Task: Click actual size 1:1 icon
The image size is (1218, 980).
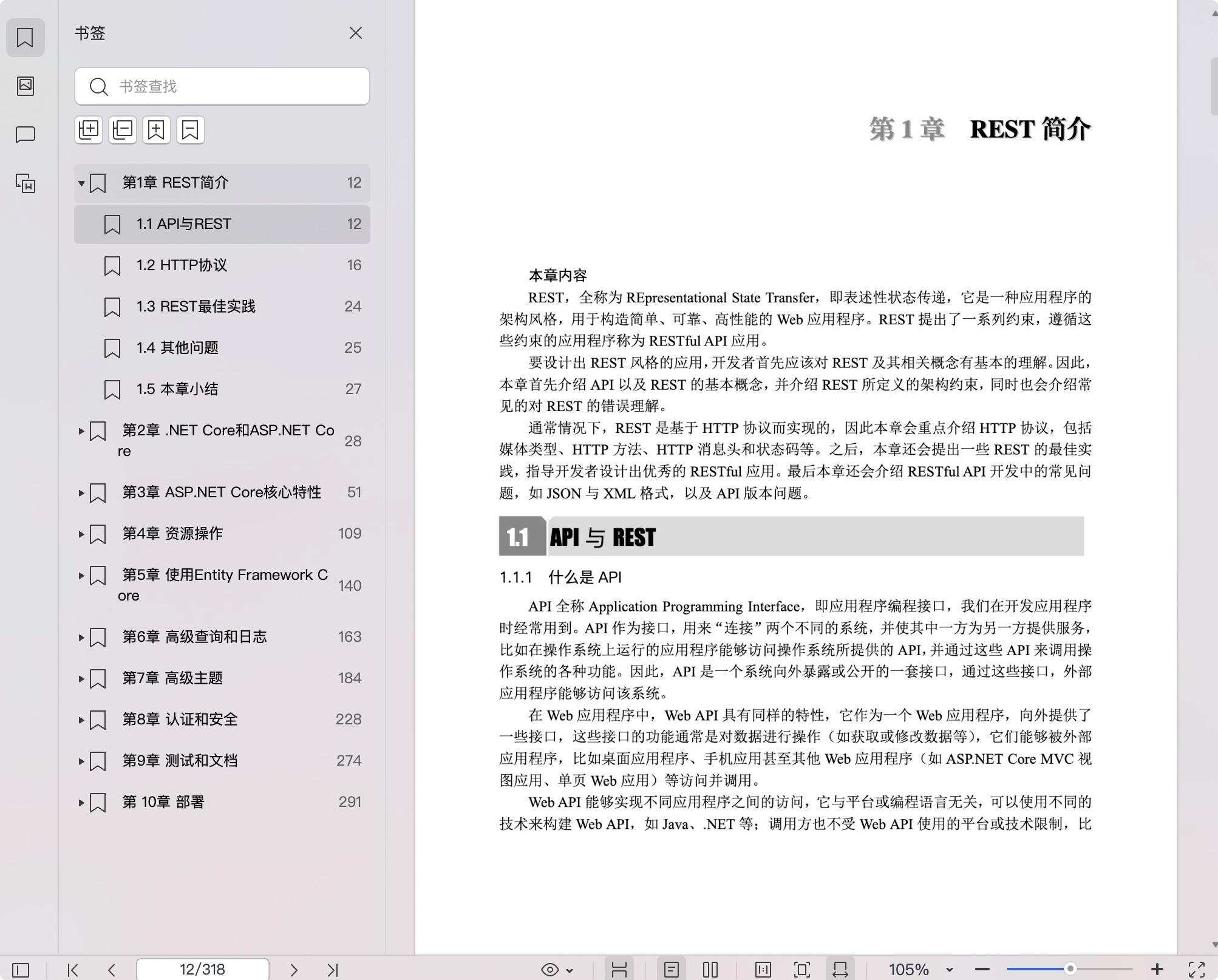Action: pos(763,970)
